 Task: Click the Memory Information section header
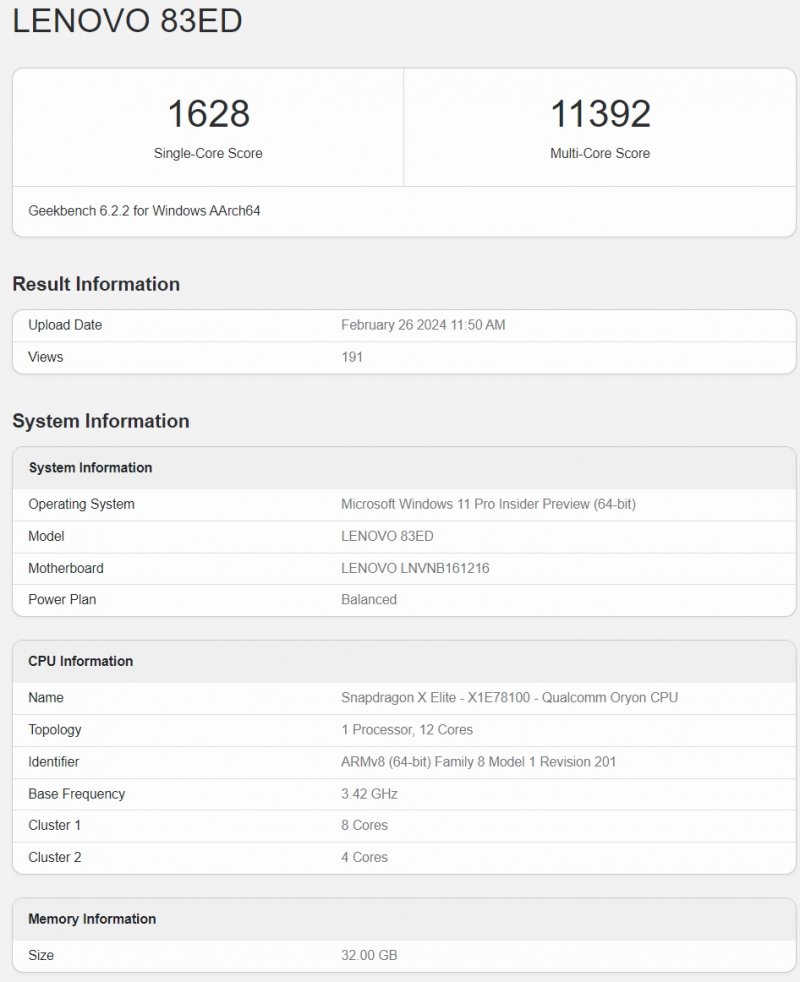(90, 919)
